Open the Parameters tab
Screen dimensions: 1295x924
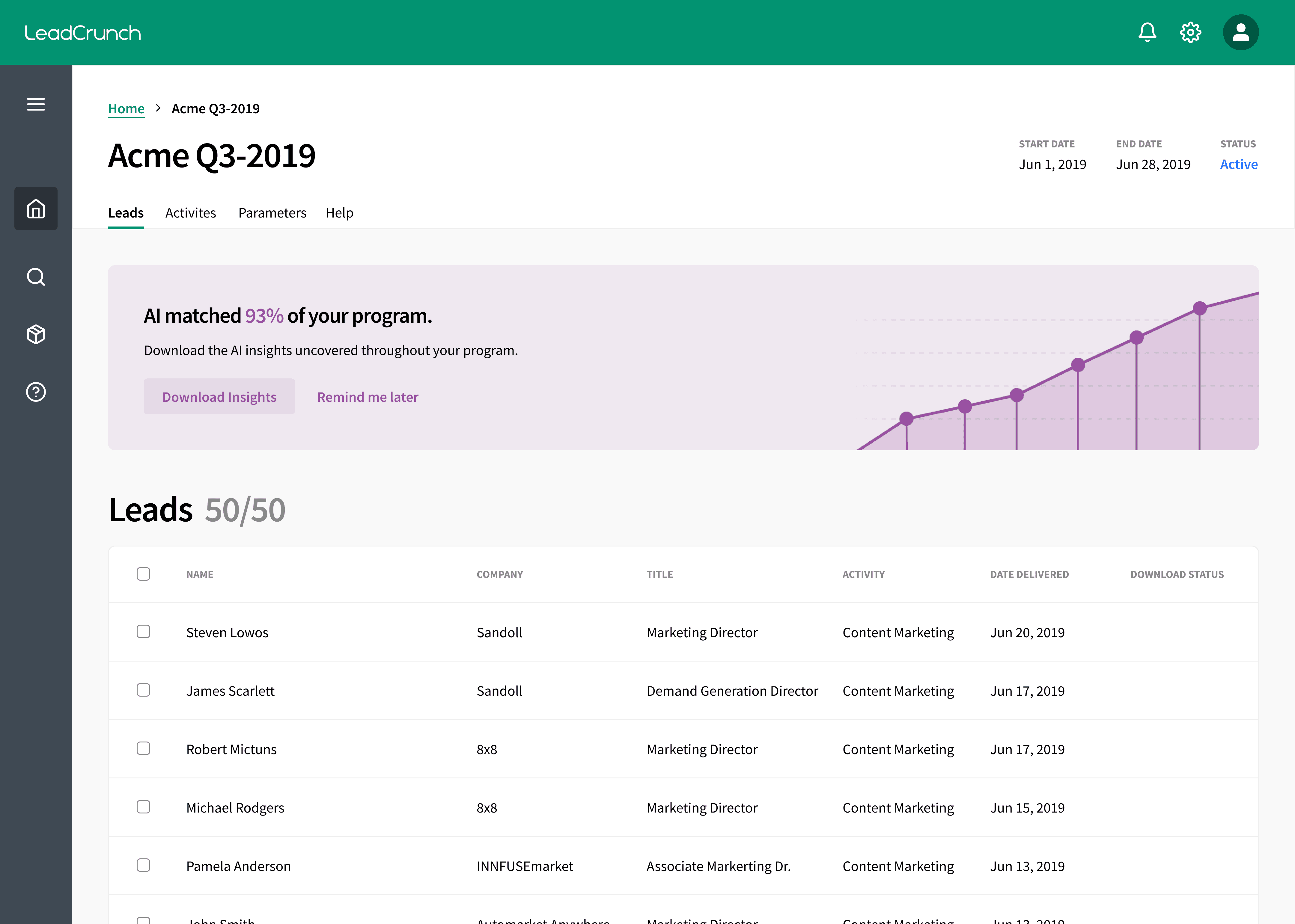point(272,213)
